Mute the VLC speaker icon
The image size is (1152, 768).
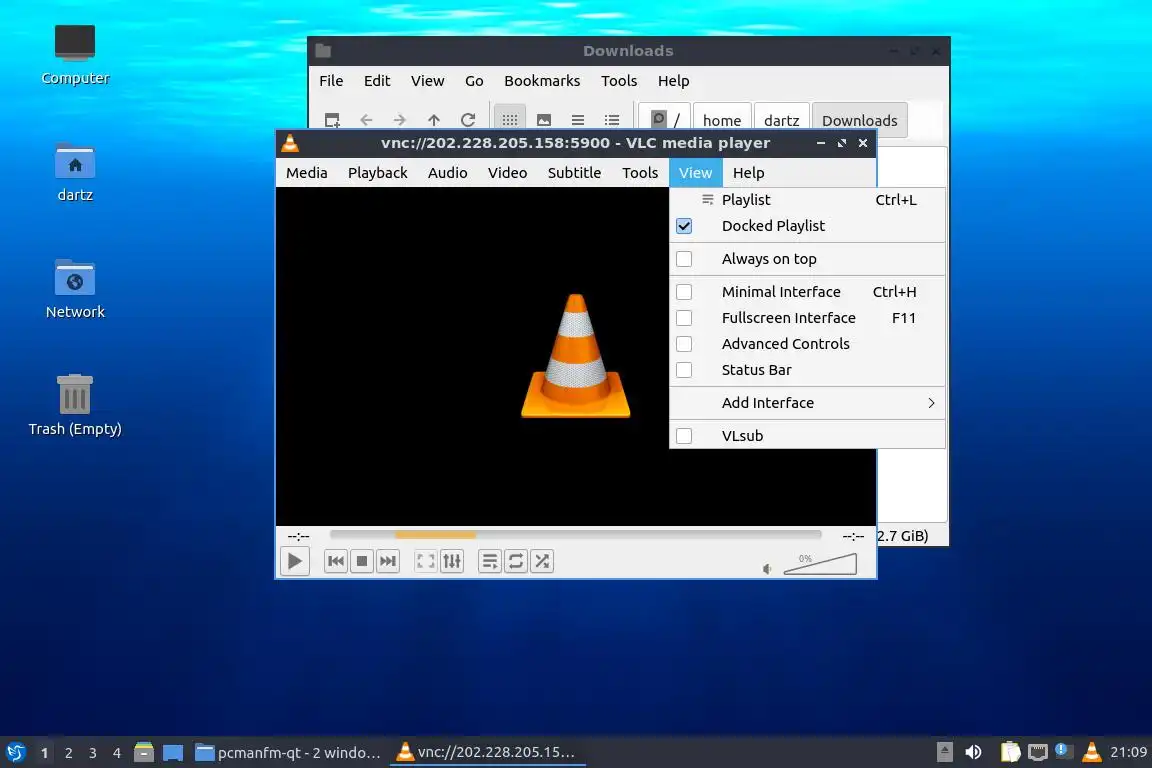point(767,569)
